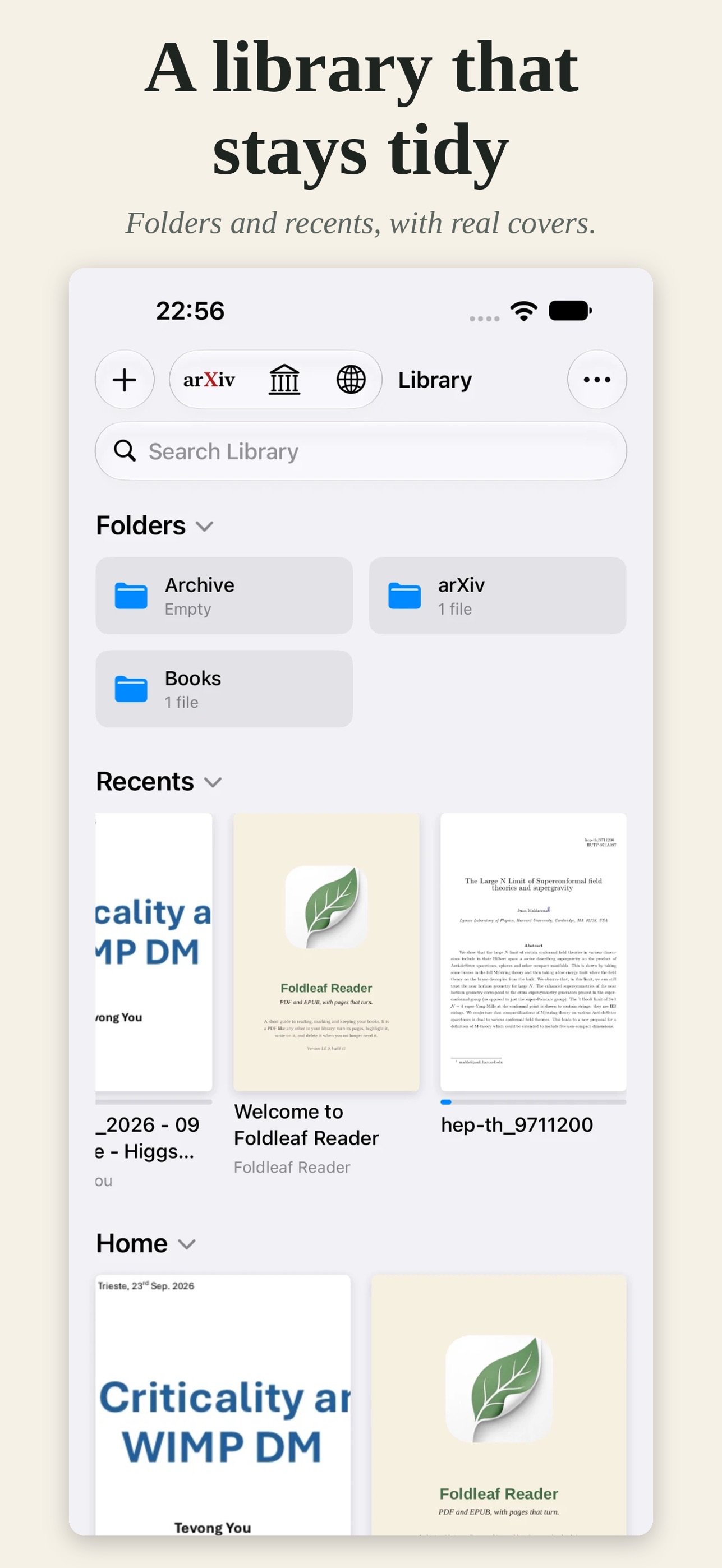Click the Wi-Fi status icon
This screenshot has width=722, height=1568.
[523, 311]
